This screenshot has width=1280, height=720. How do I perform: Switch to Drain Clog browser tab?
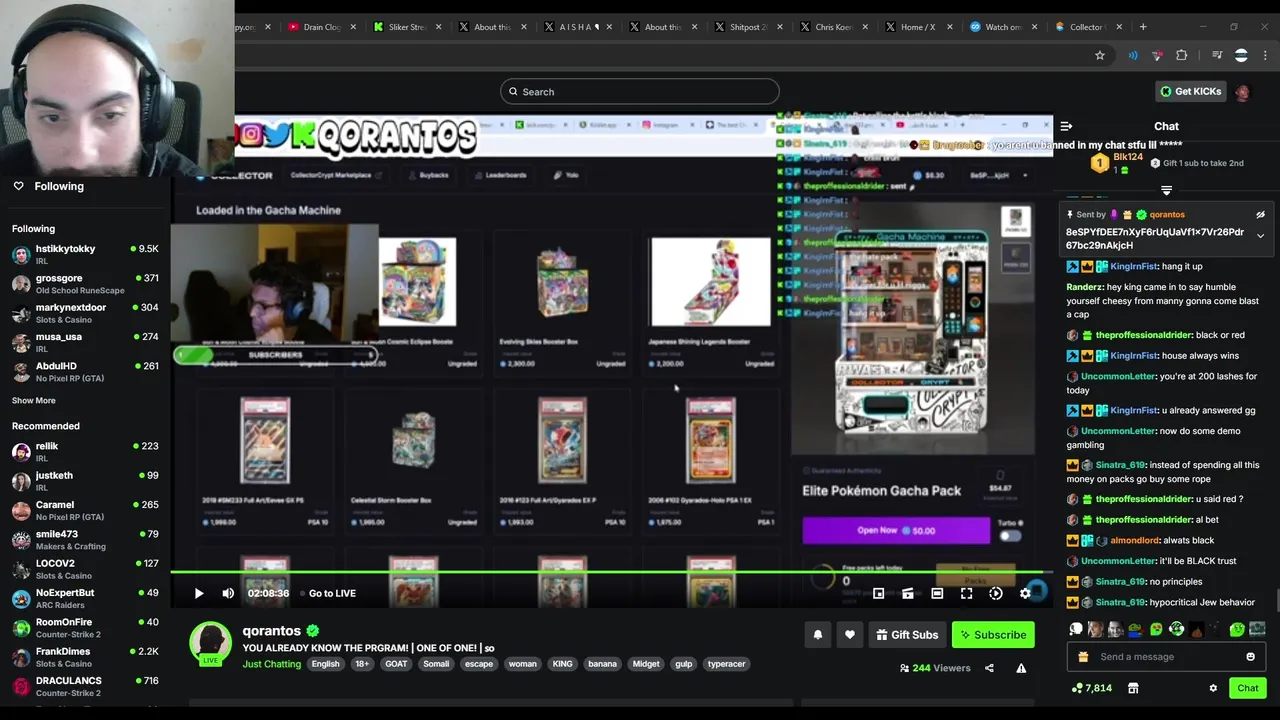click(x=321, y=27)
